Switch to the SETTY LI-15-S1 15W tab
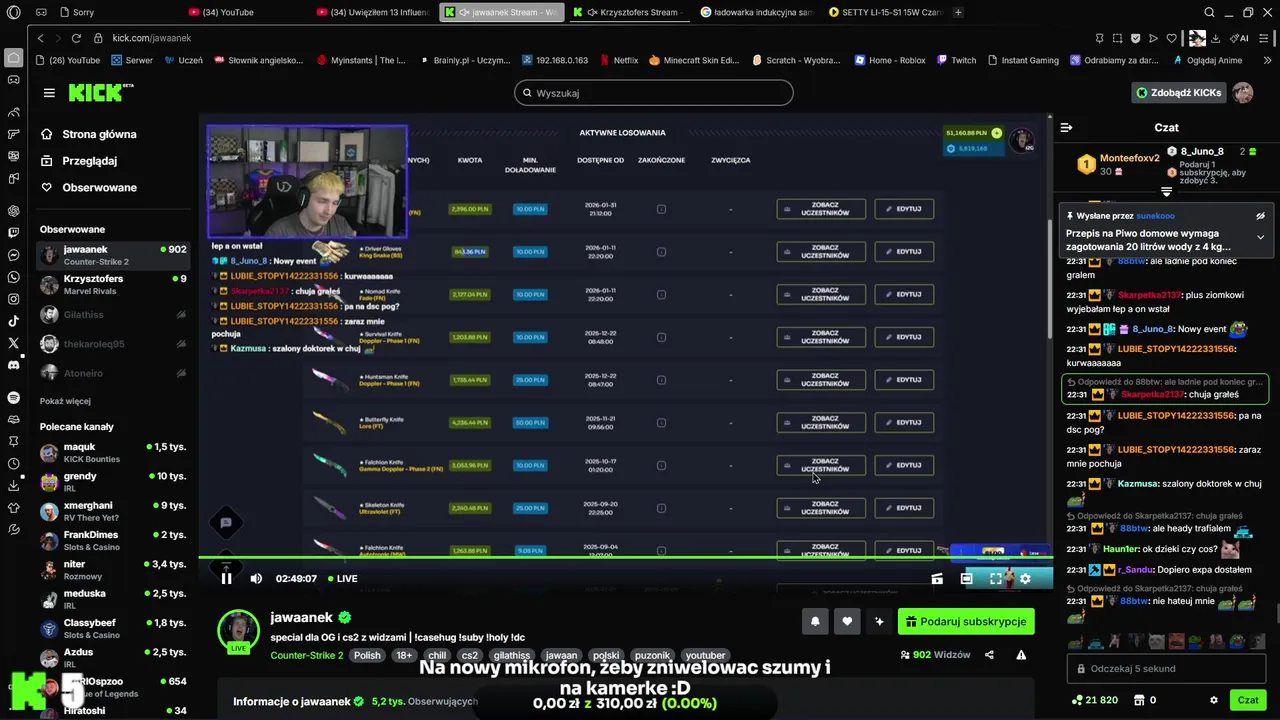This screenshot has width=1280, height=720. [x=885, y=12]
